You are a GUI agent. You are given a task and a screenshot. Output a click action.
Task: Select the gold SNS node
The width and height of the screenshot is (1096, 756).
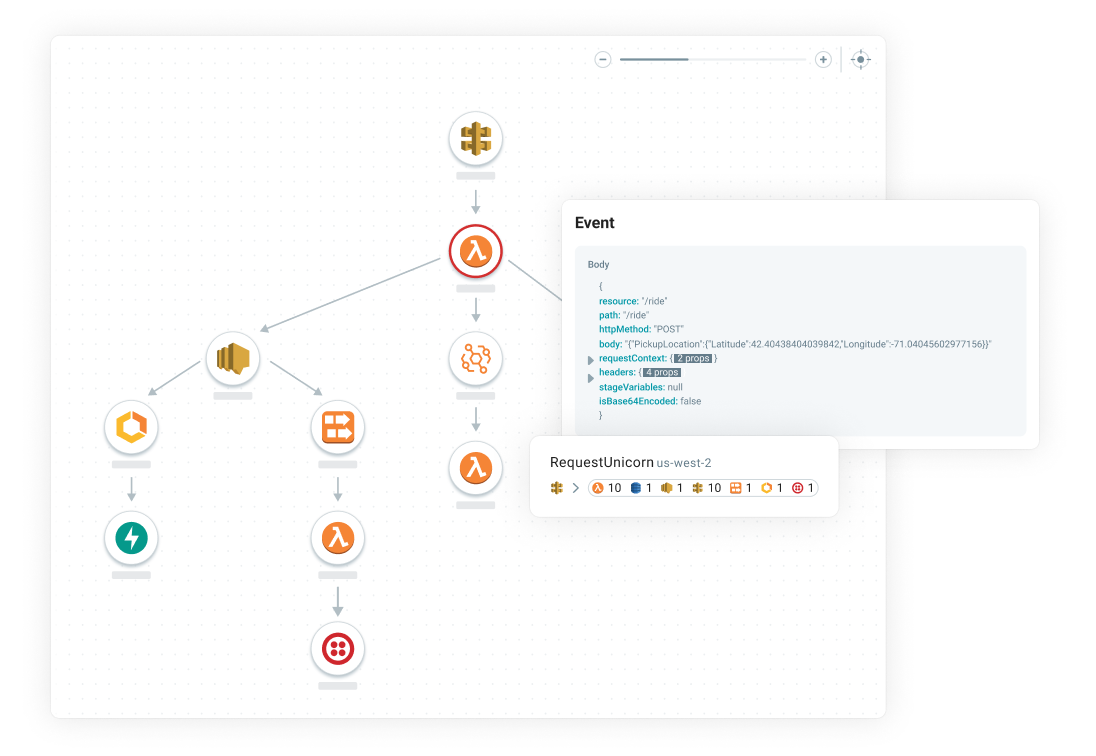(233, 358)
